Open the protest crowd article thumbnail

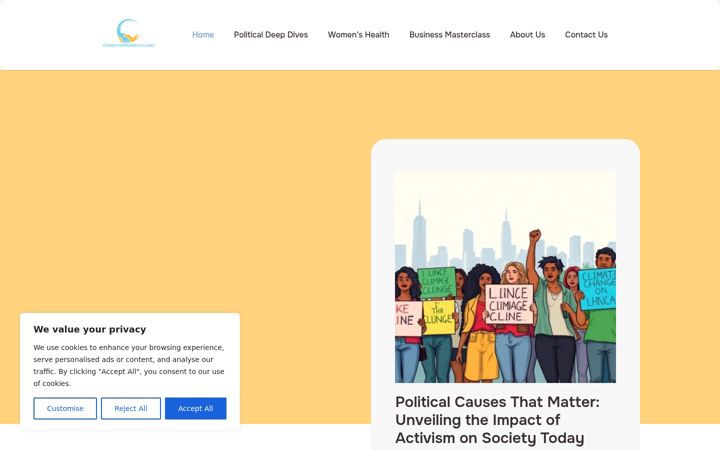click(505, 276)
